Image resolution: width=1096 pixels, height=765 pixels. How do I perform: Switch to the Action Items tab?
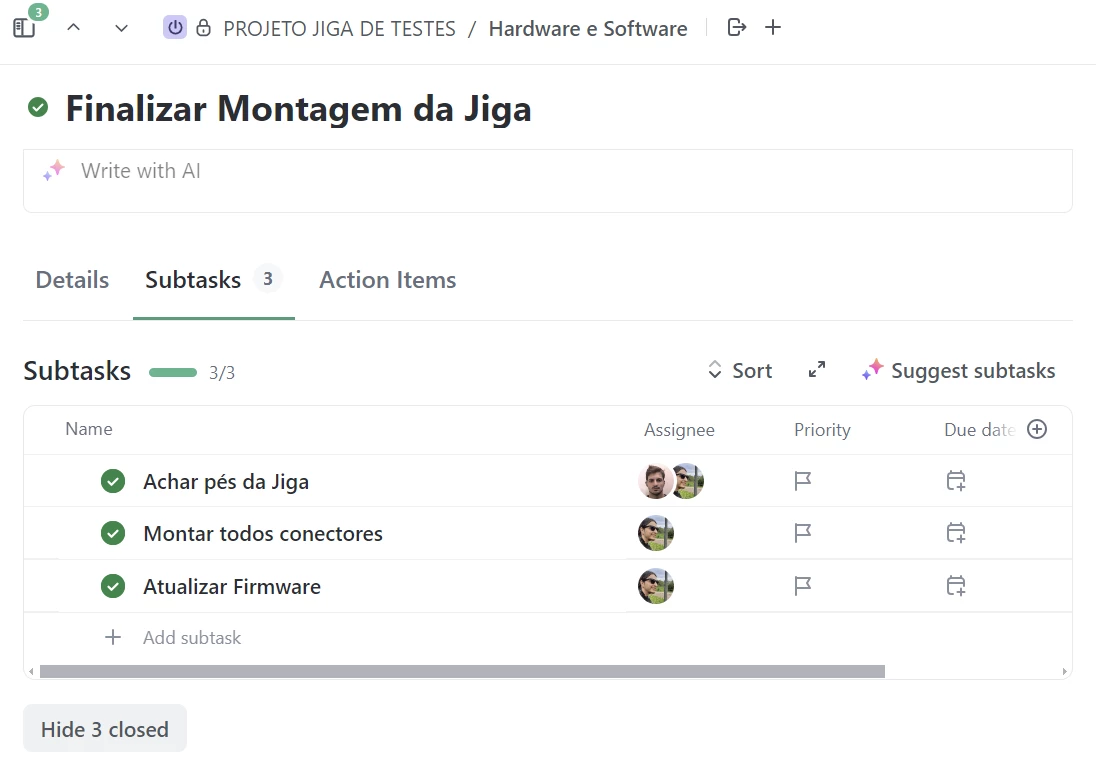[x=388, y=280]
